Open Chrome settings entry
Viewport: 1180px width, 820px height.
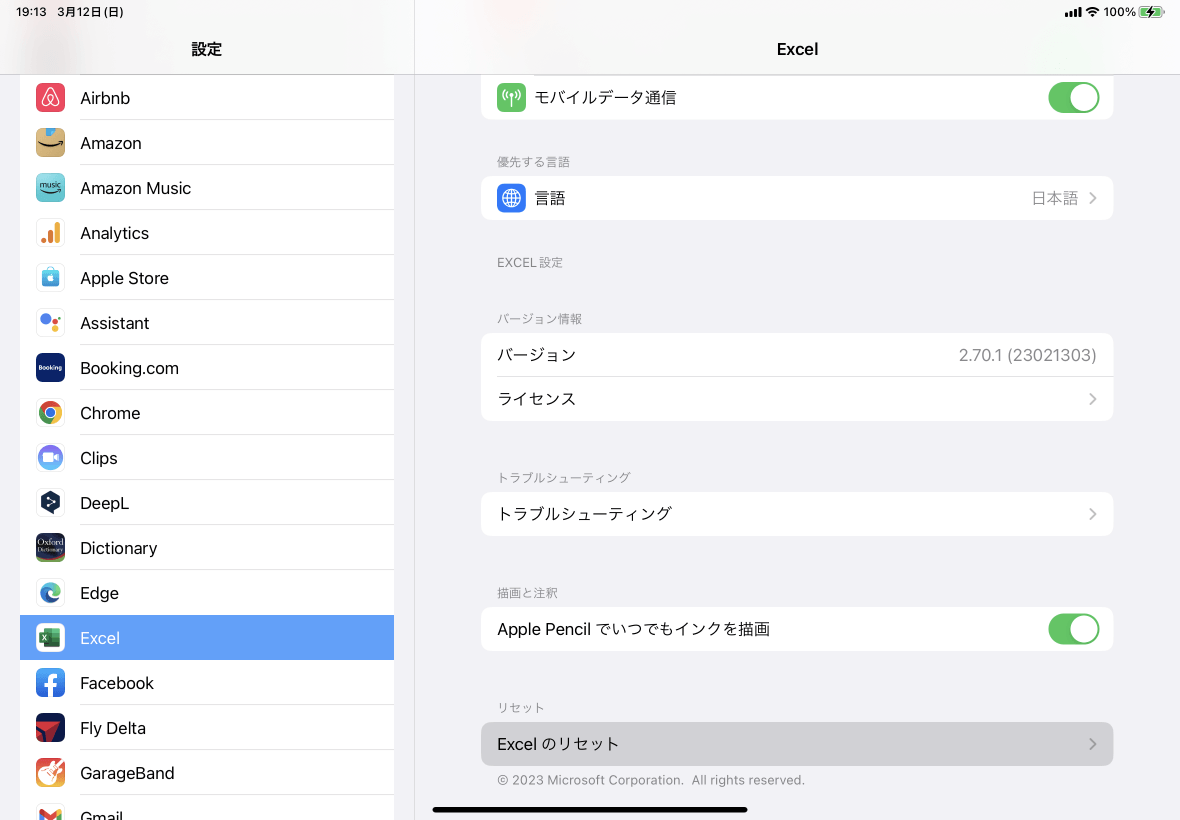point(207,413)
